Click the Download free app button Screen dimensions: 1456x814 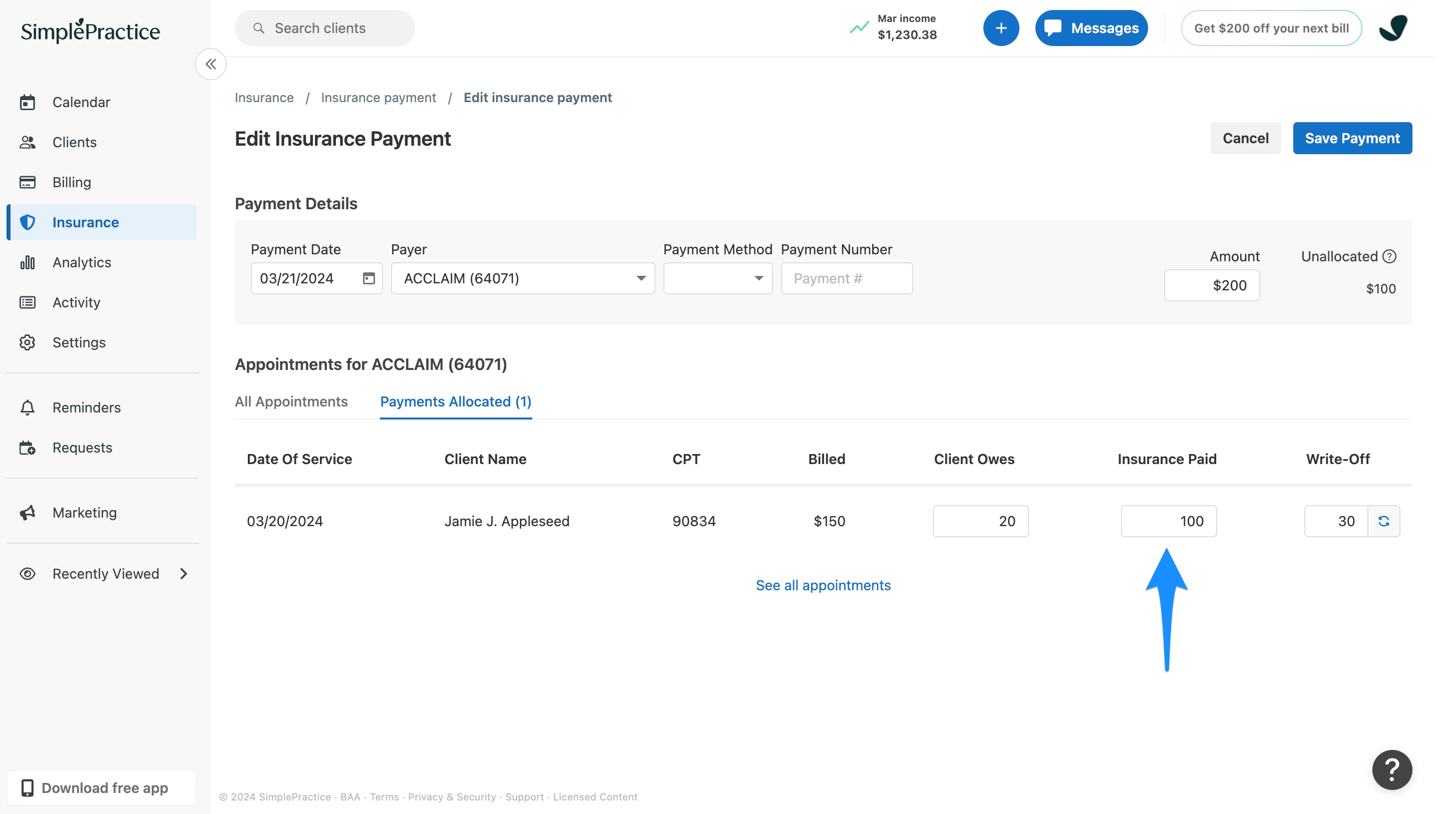(102, 787)
